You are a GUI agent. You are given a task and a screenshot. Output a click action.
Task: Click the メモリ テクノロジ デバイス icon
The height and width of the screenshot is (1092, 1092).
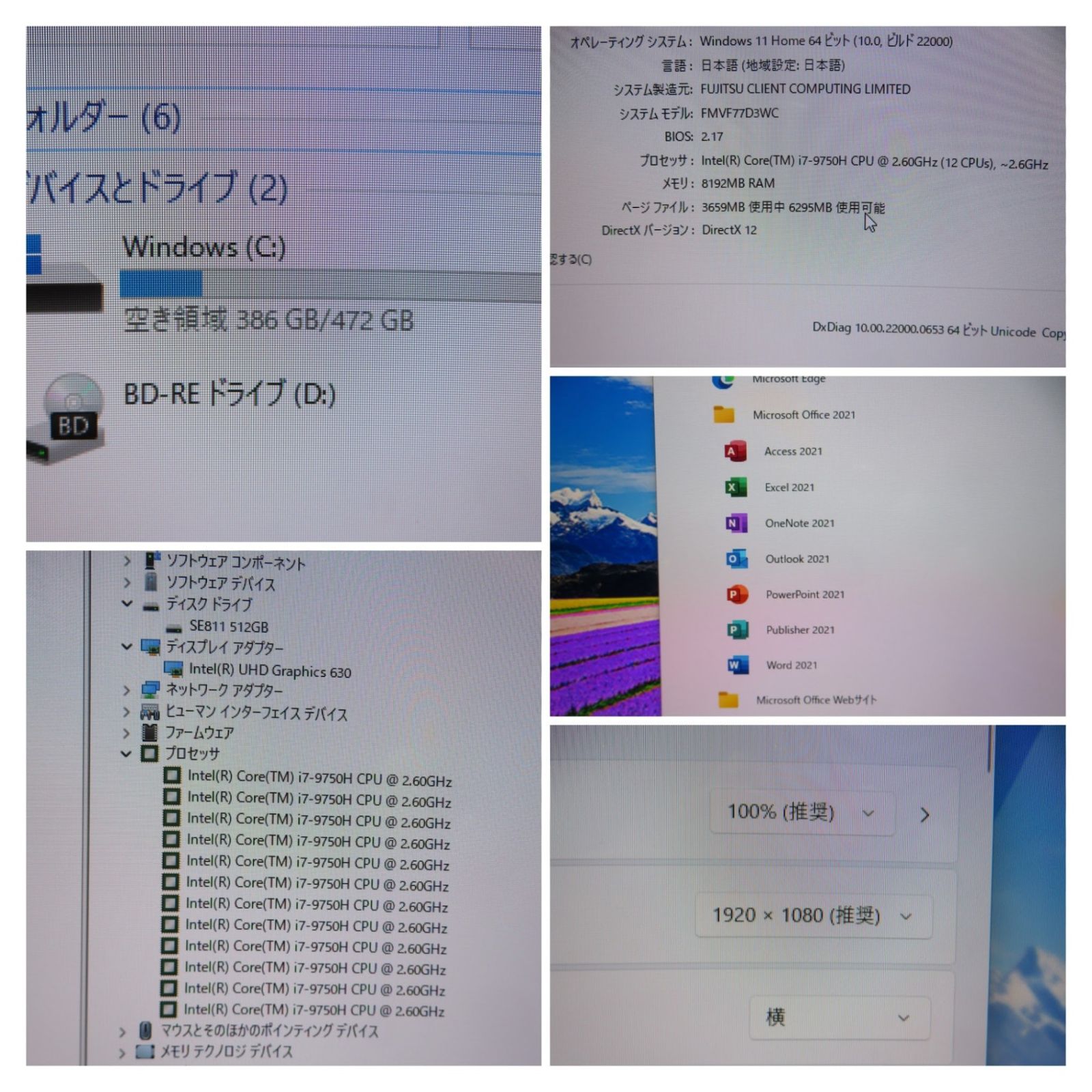[x=145, y=1051]
